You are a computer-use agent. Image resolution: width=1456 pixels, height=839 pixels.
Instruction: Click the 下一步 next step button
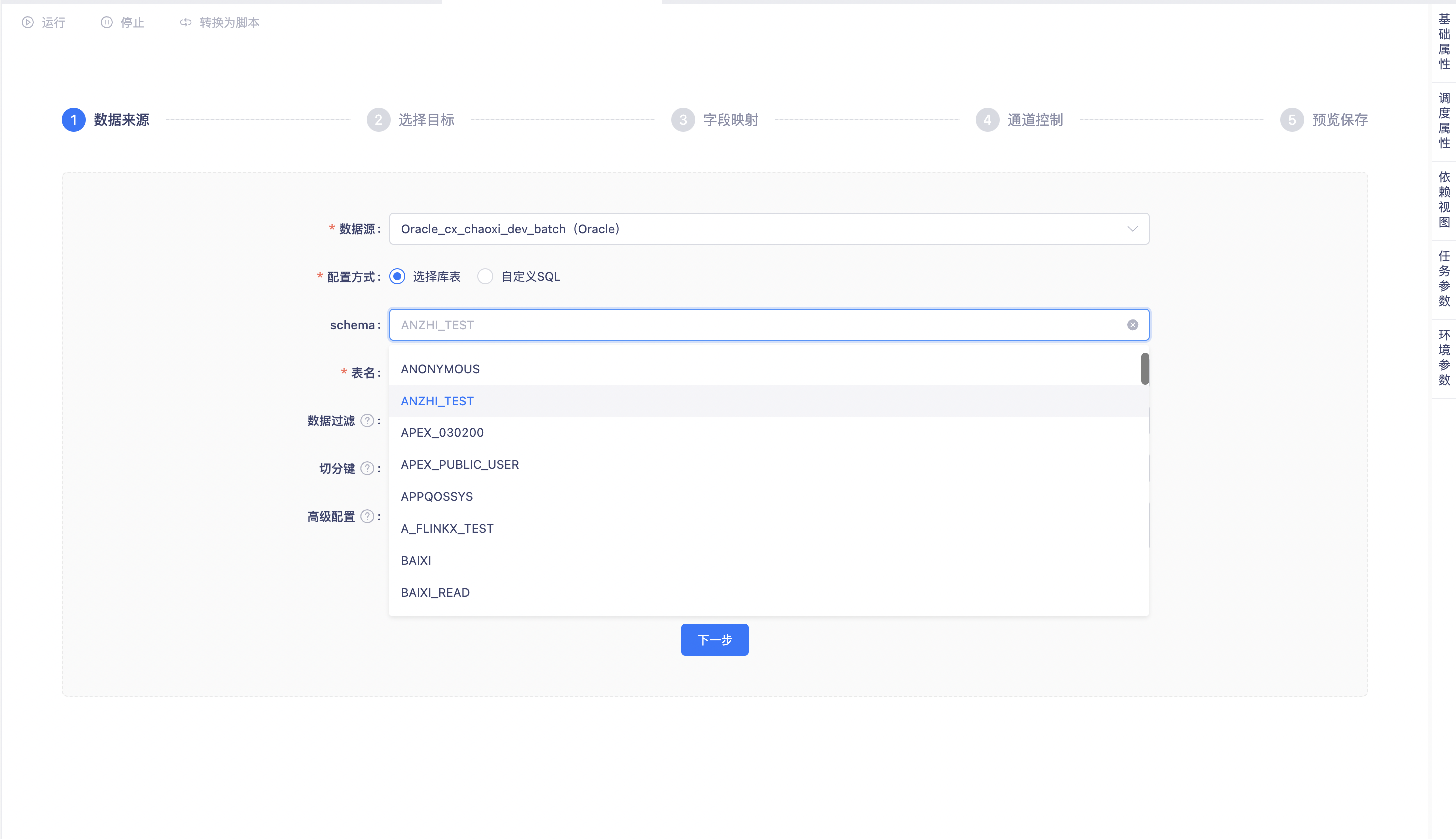(x=715, y=640)
